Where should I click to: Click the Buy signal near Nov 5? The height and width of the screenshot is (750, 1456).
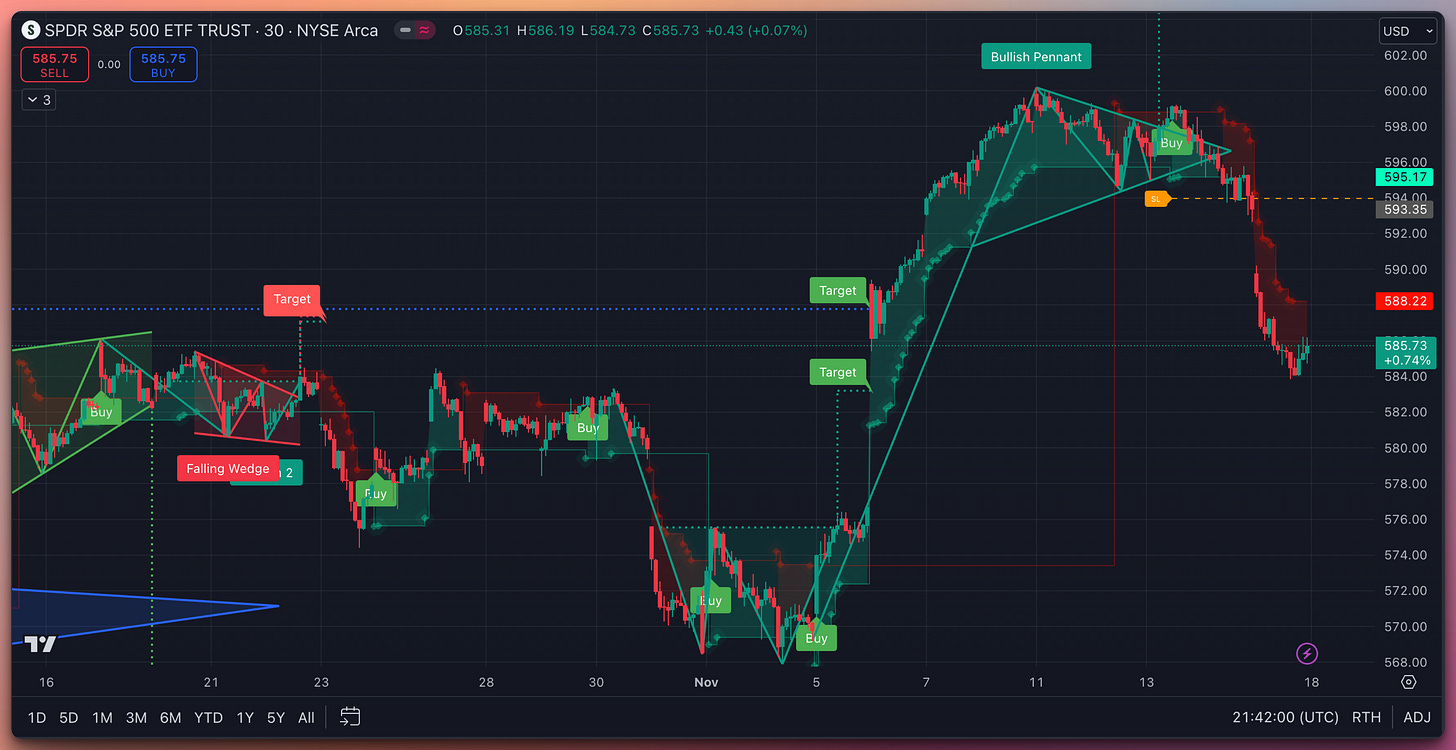pyautogui.click(x=817, y=637)
